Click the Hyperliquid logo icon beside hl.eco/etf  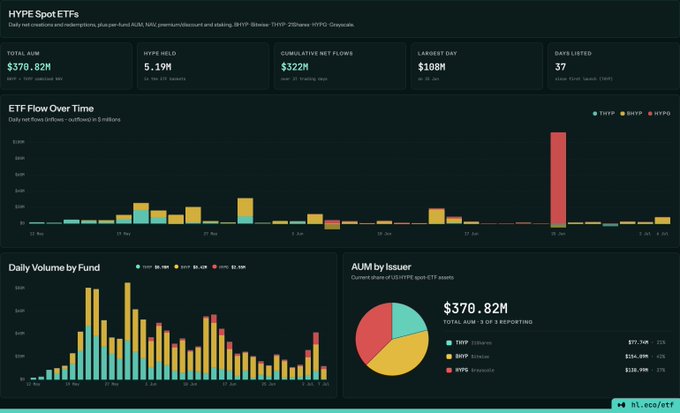coord(621,405)
